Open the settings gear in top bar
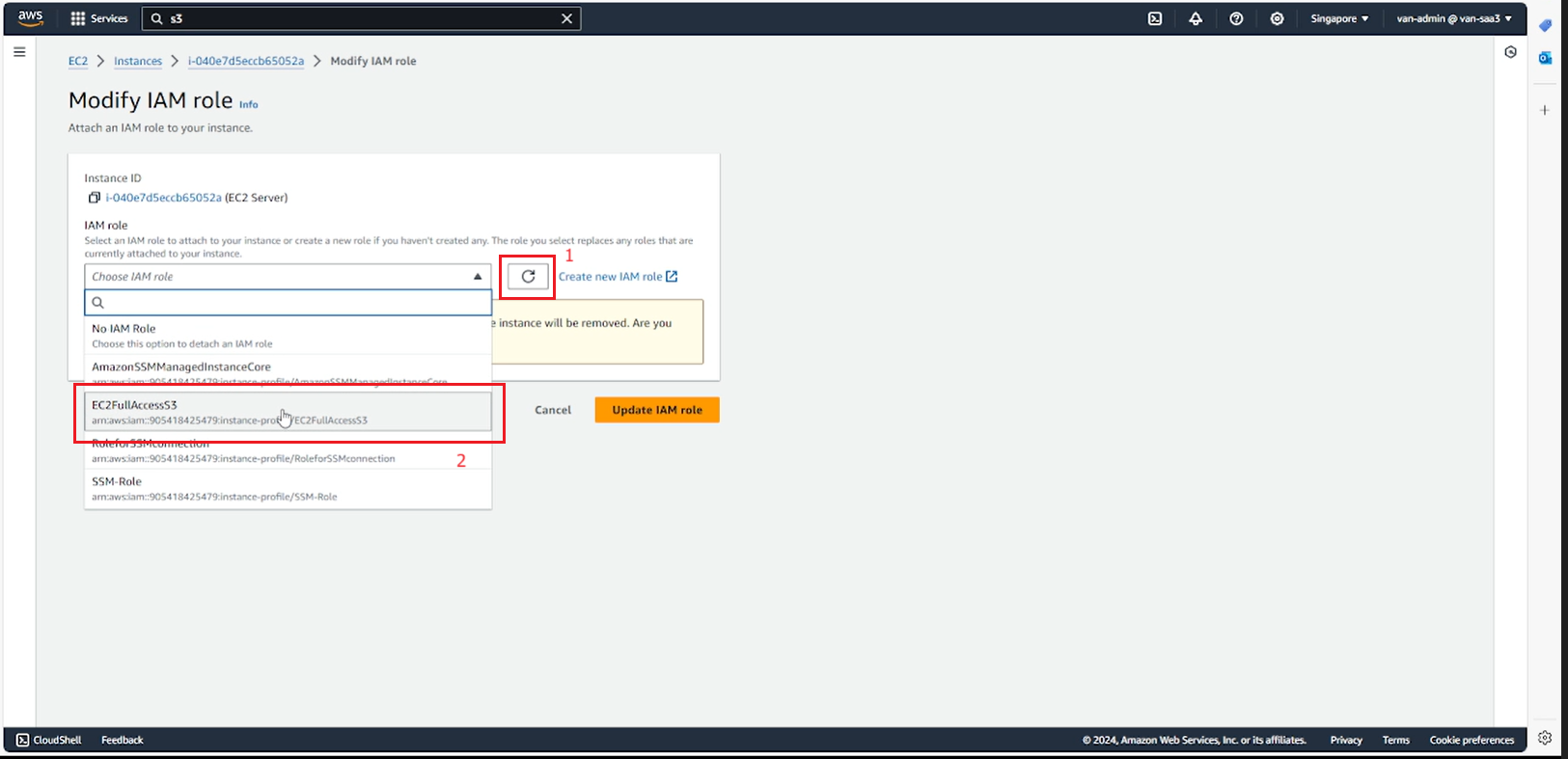 click(x=1277, y=18)
